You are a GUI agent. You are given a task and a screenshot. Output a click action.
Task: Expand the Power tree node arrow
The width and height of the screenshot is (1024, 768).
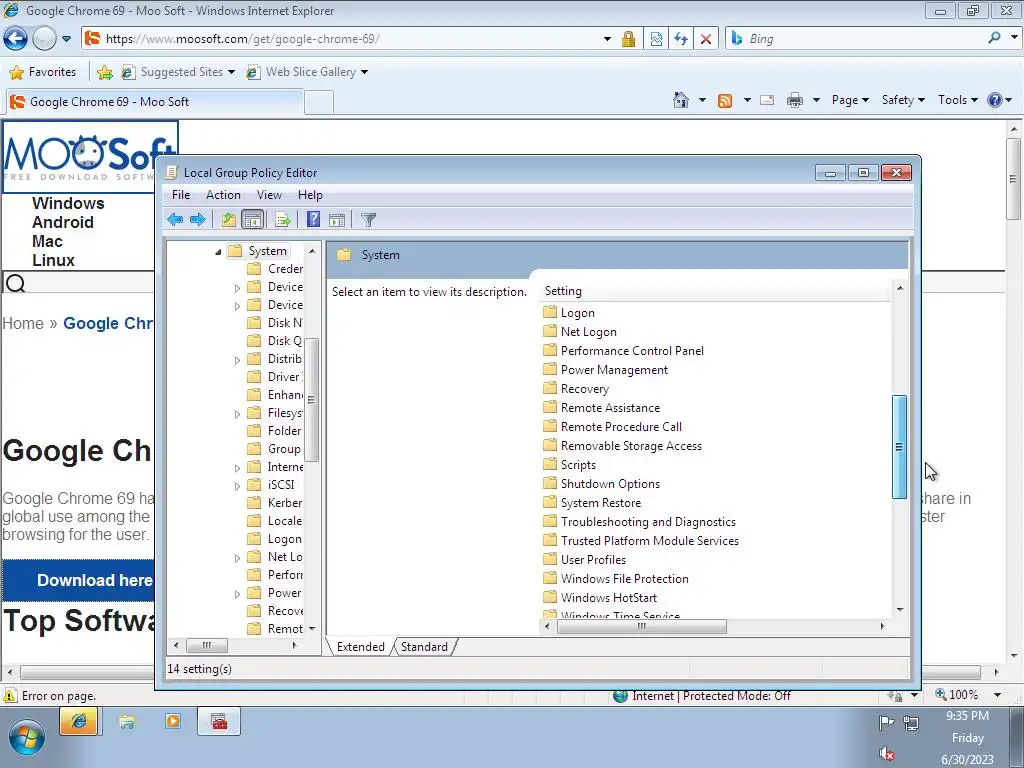point(238,594)
